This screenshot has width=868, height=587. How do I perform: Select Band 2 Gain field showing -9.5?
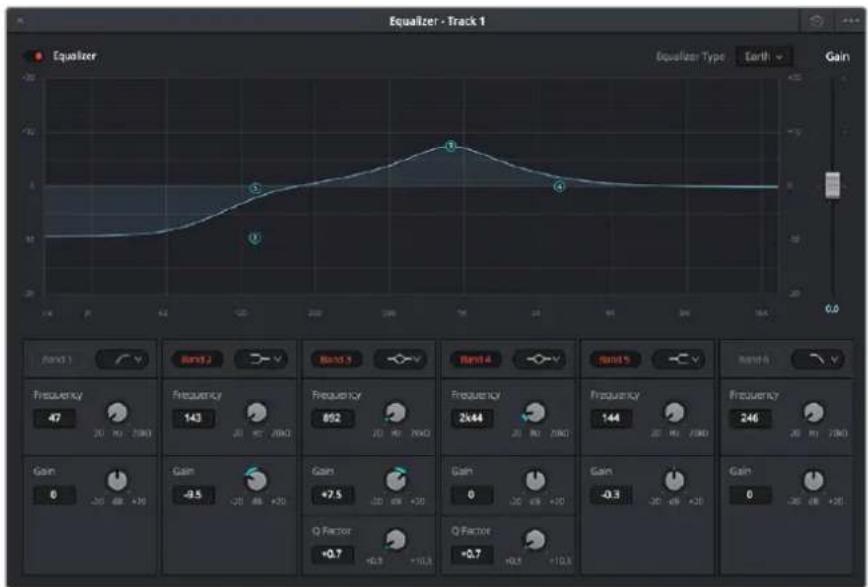[193, 495]
